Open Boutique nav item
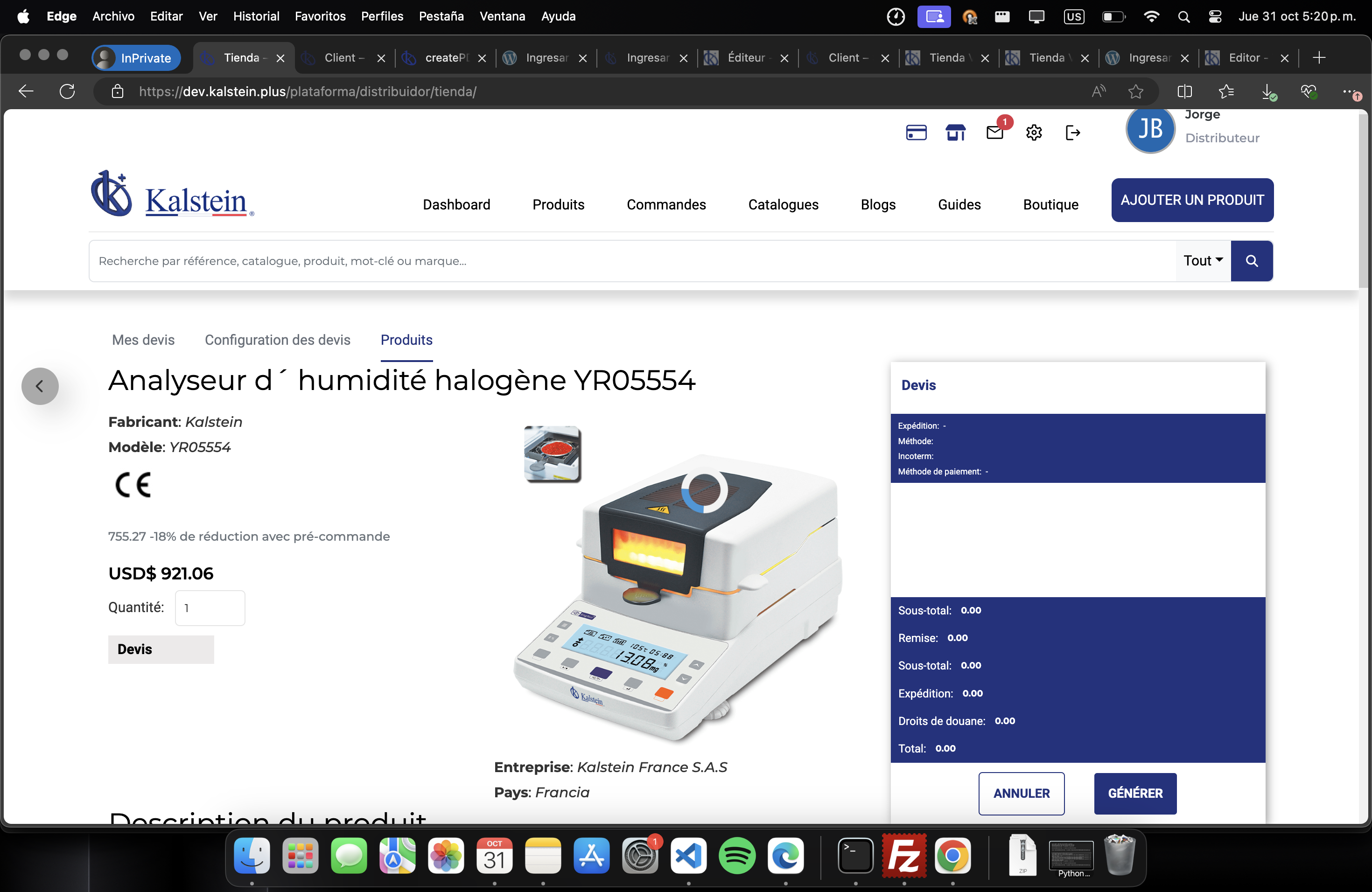The height and width of the screenshot is (892, 1372). pyautogui.click(x=1050, y=204)
